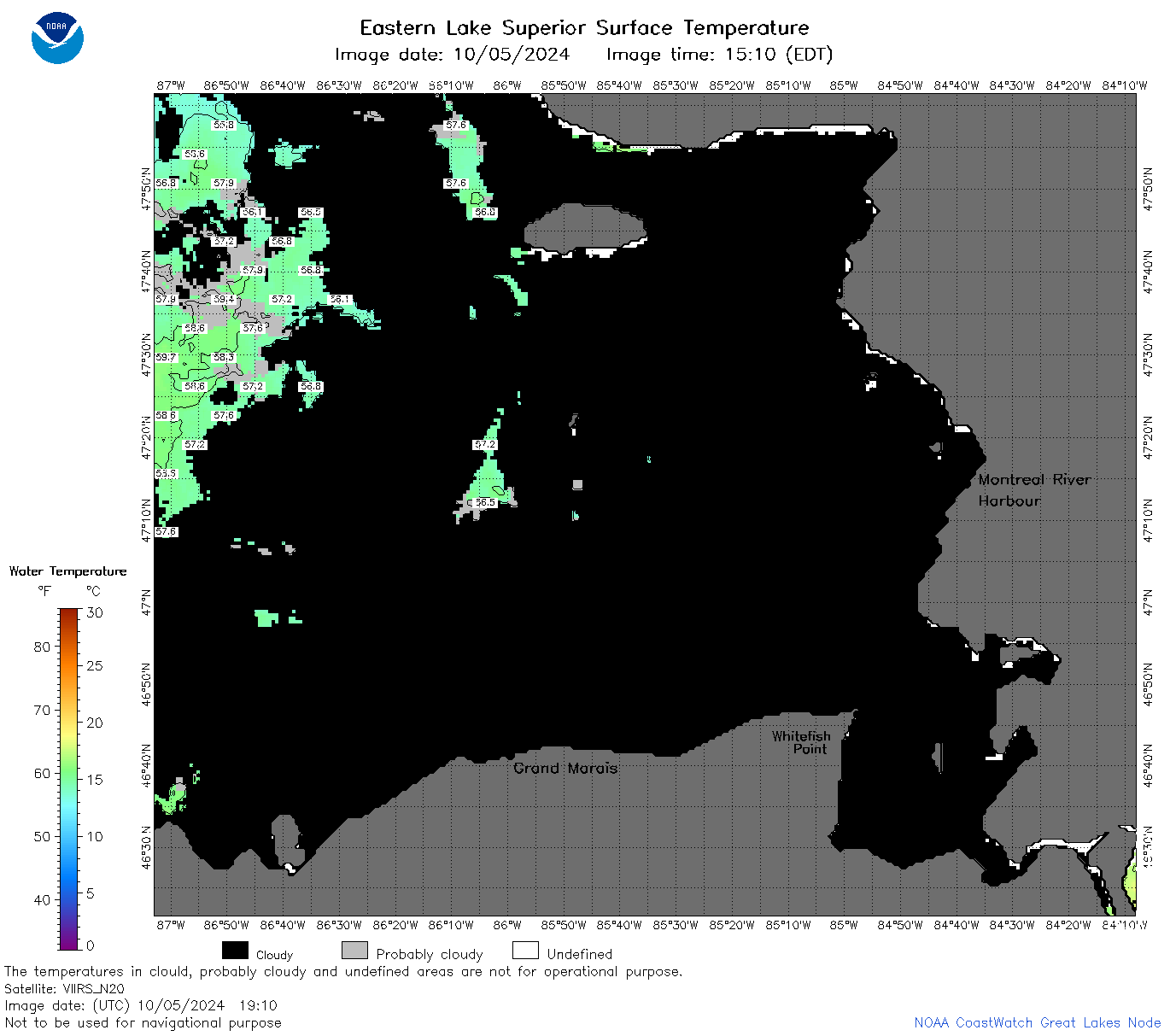The height and width of the screenshot is (1036, 1170).
Task: Click the UTC image date 10/05/2024 19:10 line
Action: coord(141,1005)
